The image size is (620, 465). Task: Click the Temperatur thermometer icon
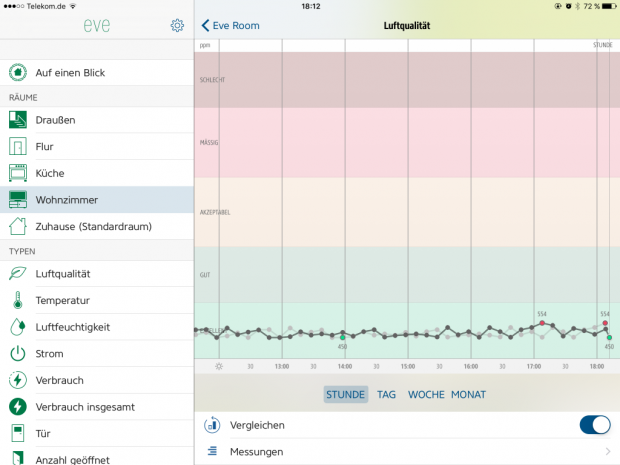tap(18, 300)
